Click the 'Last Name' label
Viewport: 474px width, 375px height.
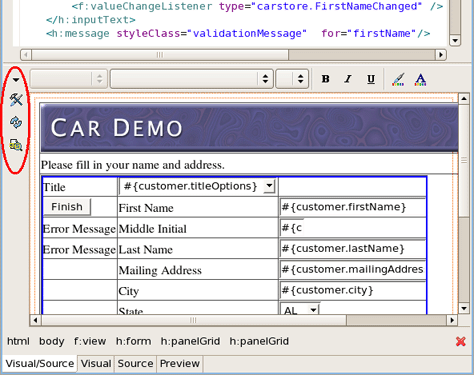point(146,250)
